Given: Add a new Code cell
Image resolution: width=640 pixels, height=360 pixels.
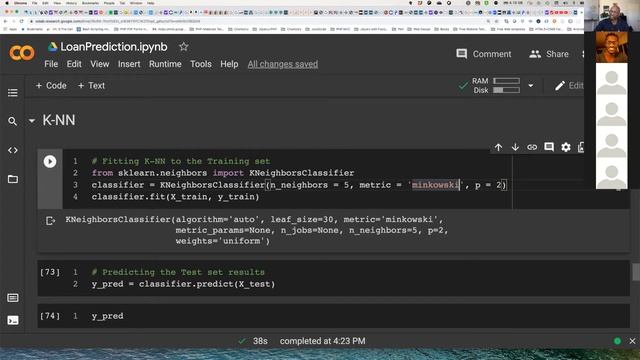Looking at the screenshot, I should tap(51, 86).
